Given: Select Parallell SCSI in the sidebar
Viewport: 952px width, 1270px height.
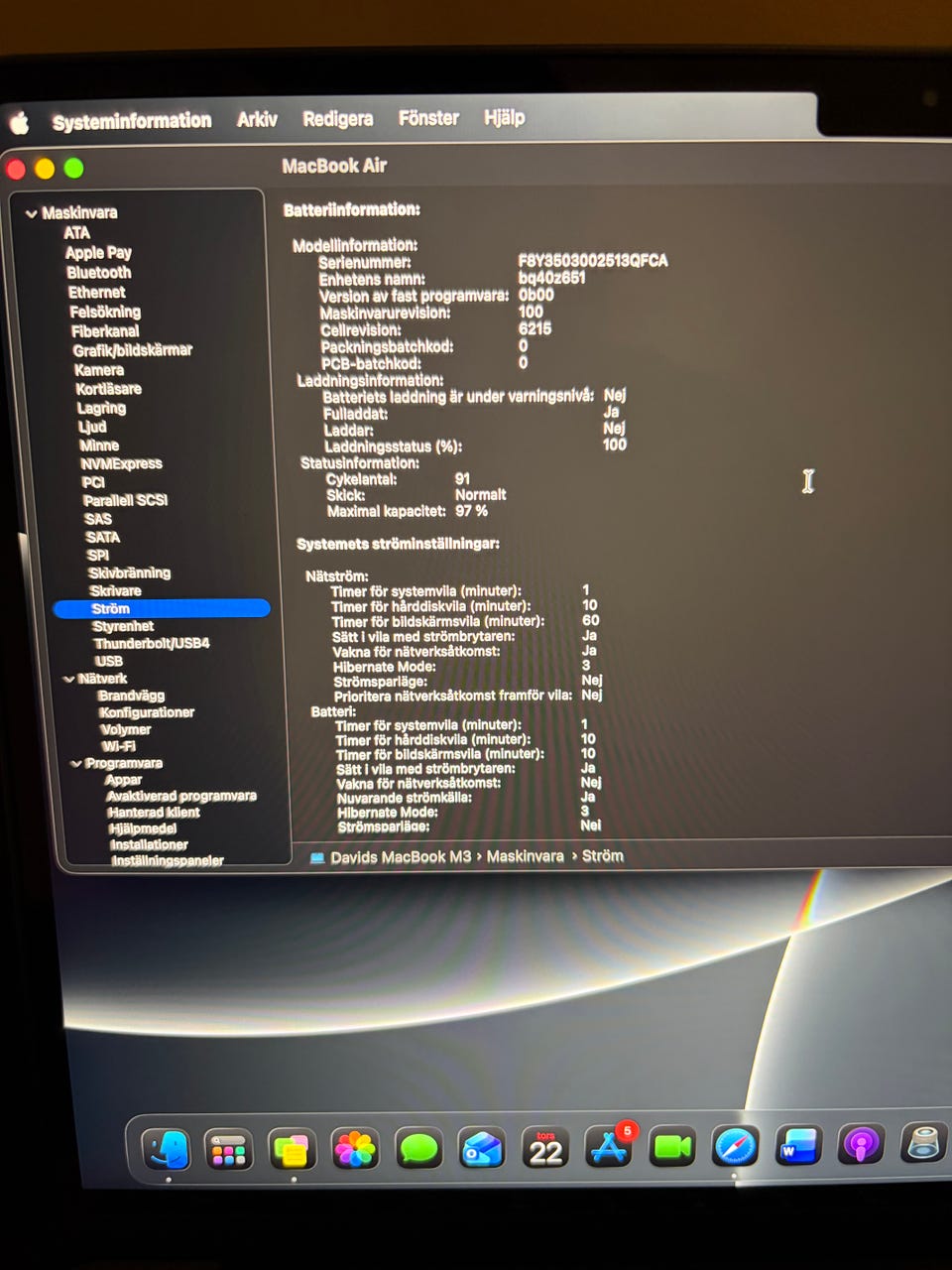Looking at the screenshot, I should (125, 500).
